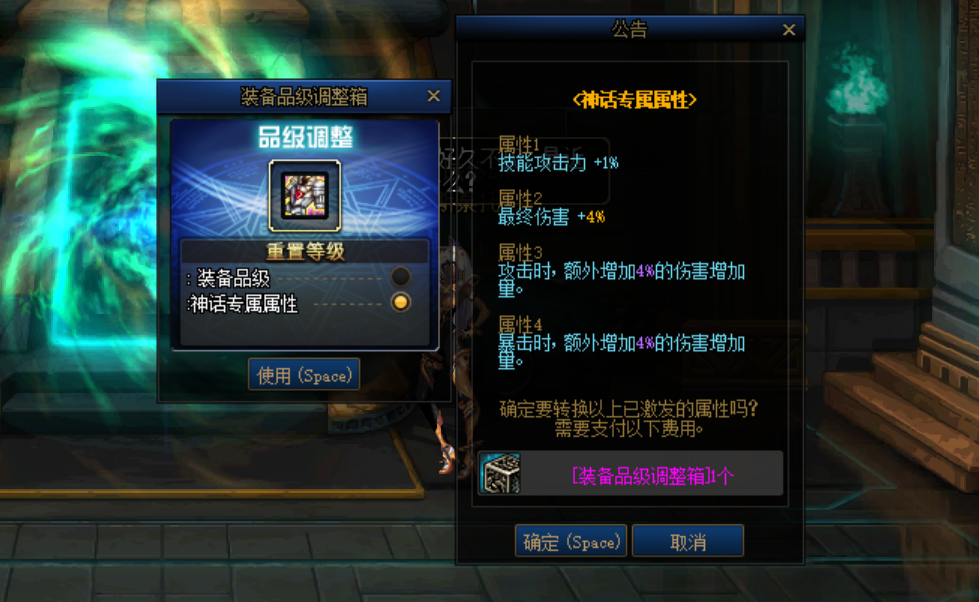
Task: Click the mythic equipment icon slot
Action: [x=305, y=195]
